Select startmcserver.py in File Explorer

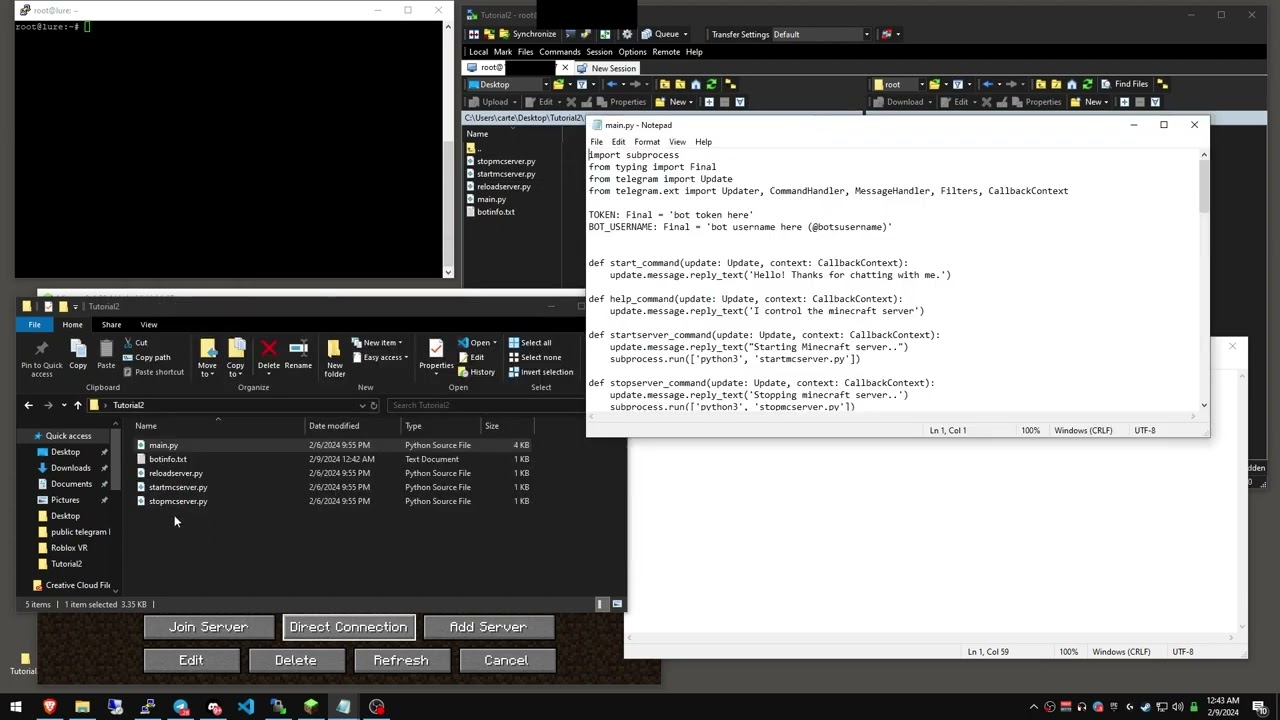[x=178, y=487]
